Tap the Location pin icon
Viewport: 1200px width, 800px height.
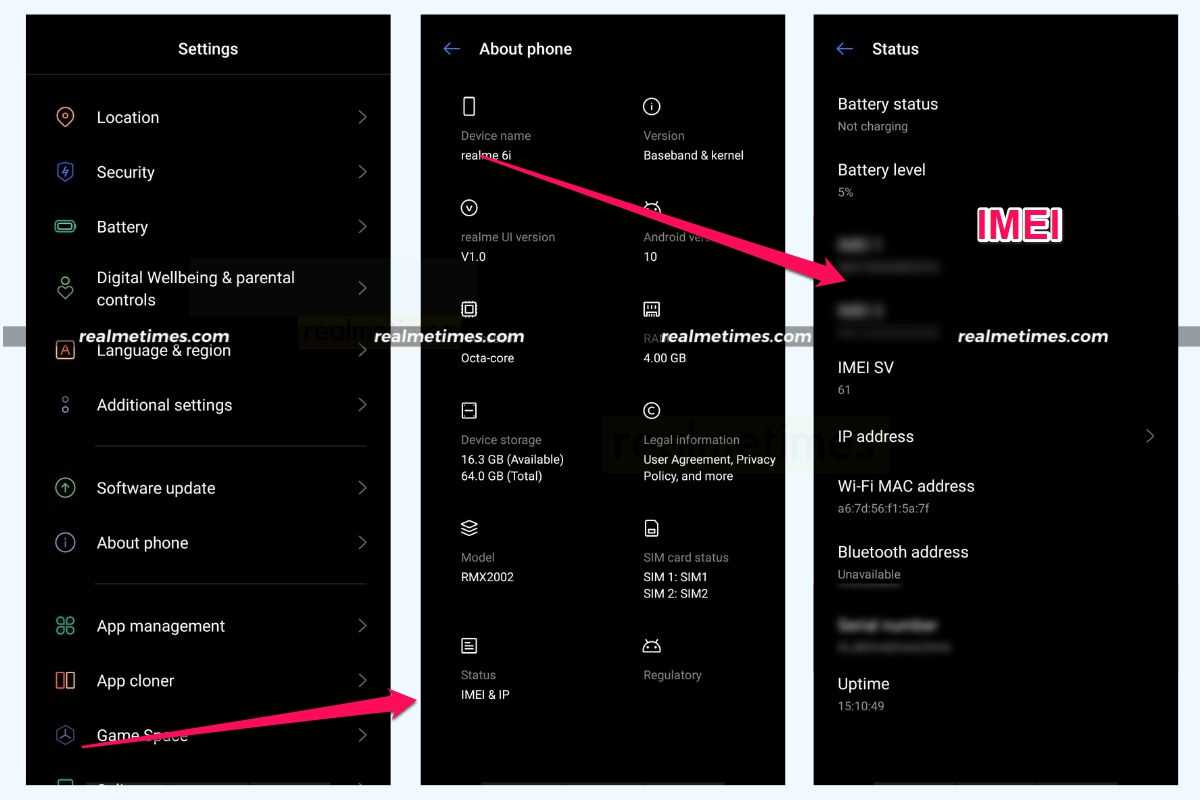point(65,117)
